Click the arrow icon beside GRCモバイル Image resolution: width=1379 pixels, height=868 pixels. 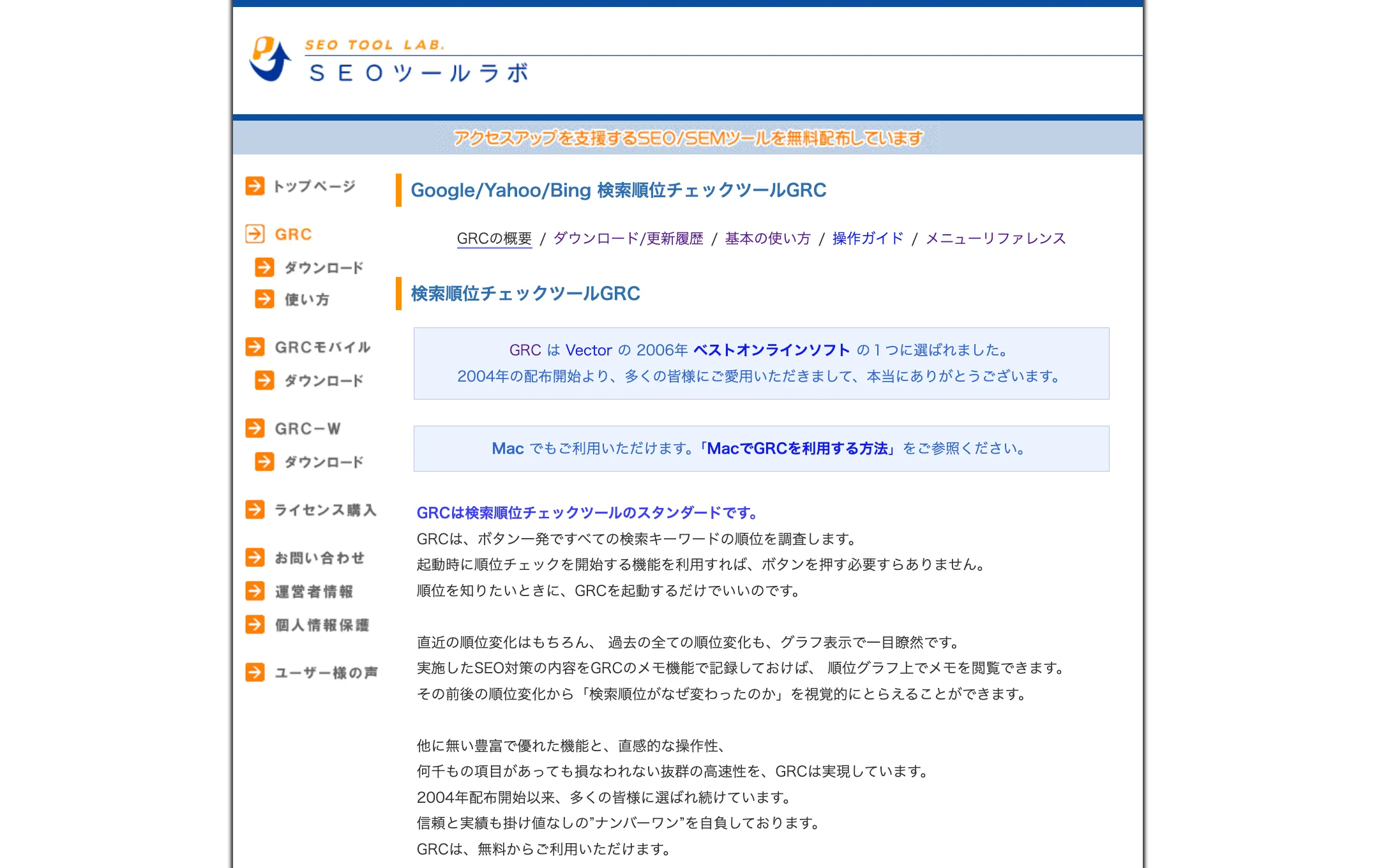coord(255,347)
